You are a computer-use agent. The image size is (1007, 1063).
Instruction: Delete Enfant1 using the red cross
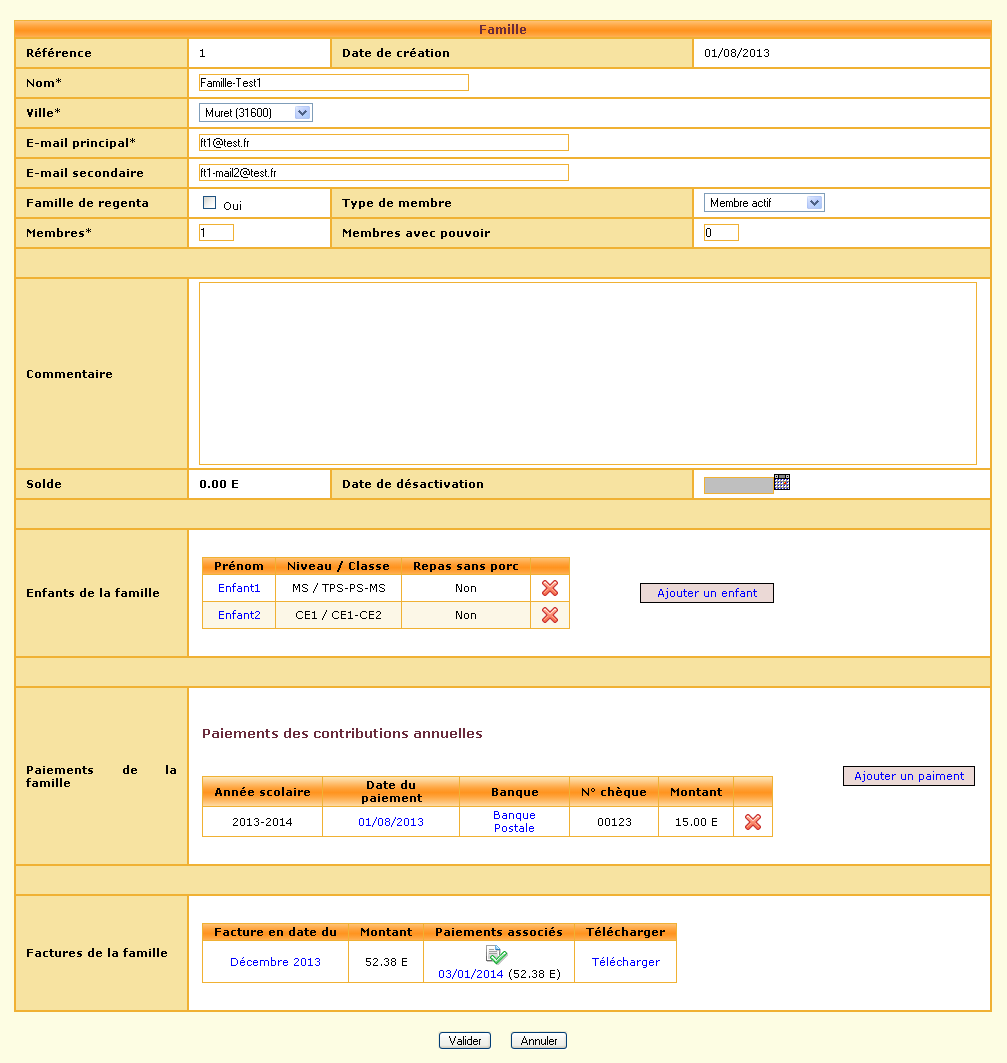pyautogui.click(x=549, y=588)
